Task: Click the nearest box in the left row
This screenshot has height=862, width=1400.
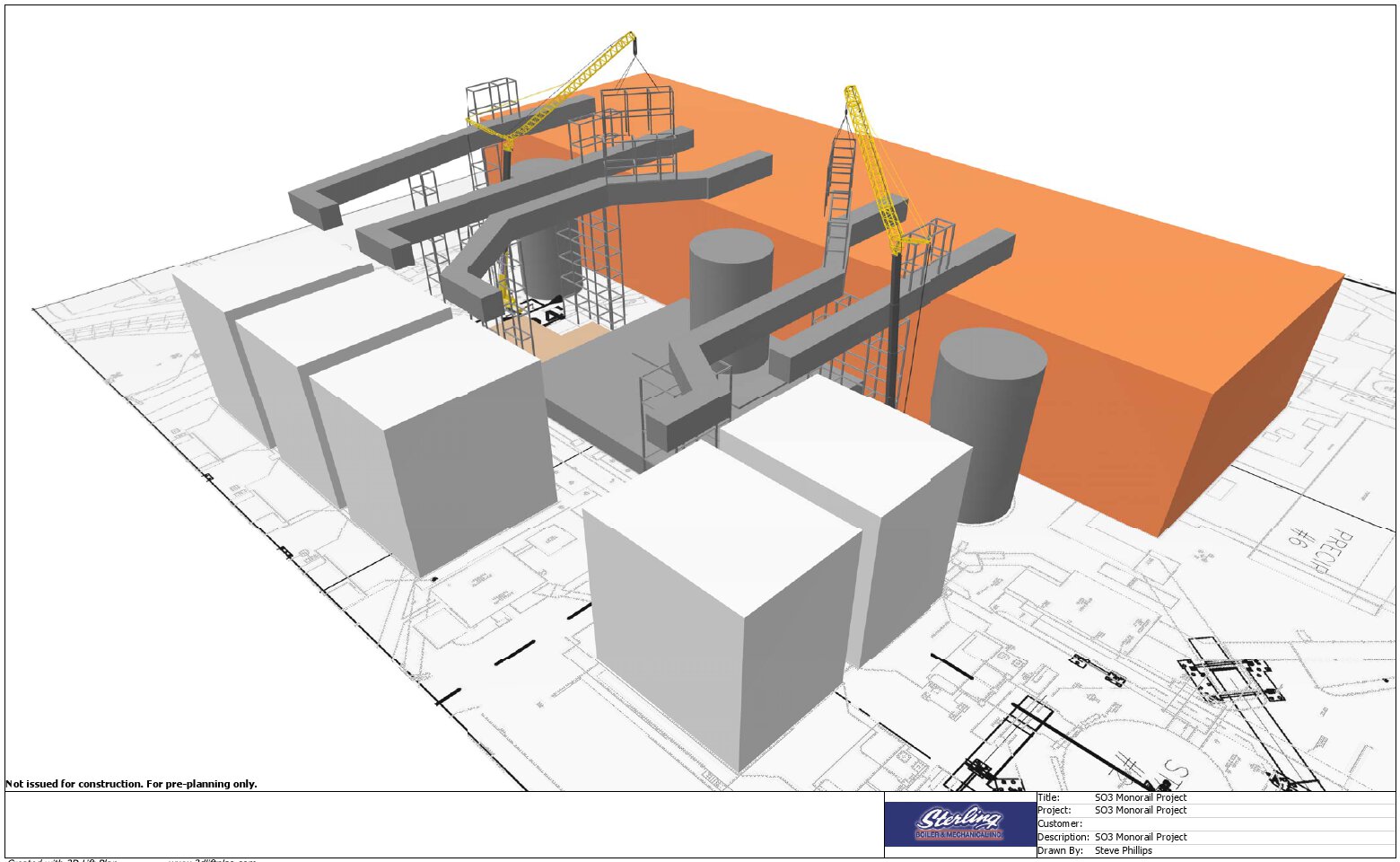Action: tap(440, 449)
